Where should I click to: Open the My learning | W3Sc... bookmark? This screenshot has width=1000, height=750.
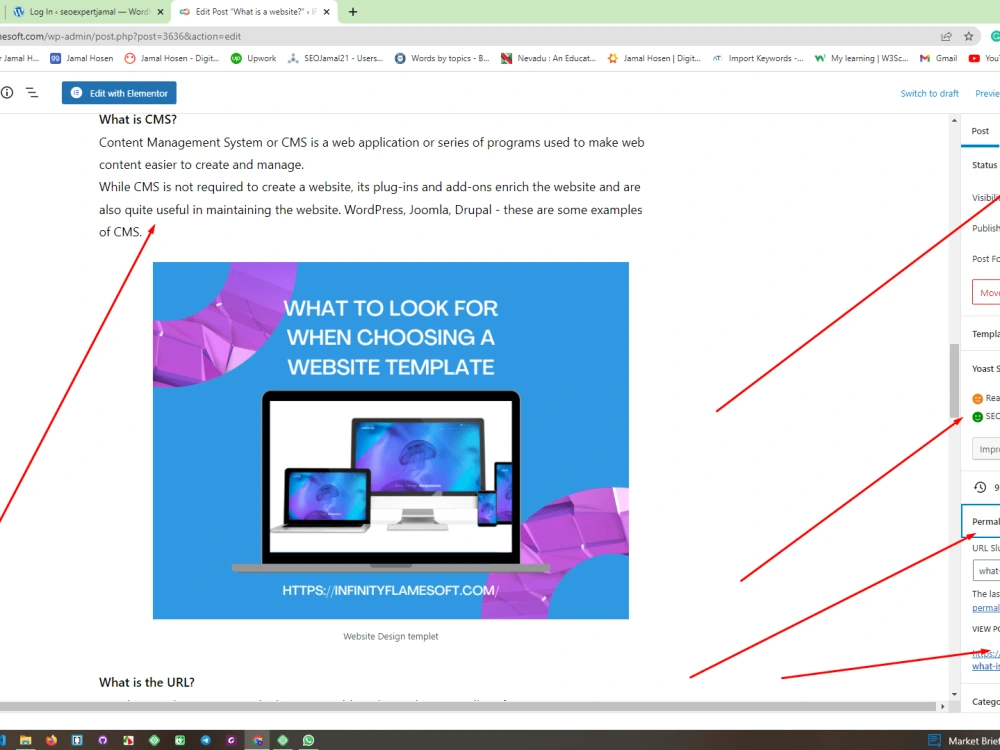[x=862, y=58]
